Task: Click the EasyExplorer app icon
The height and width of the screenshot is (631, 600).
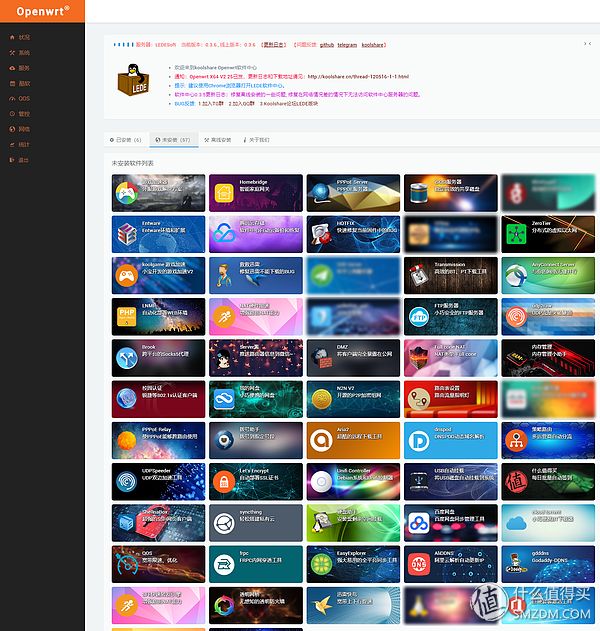Action: [x=321, y=560]
